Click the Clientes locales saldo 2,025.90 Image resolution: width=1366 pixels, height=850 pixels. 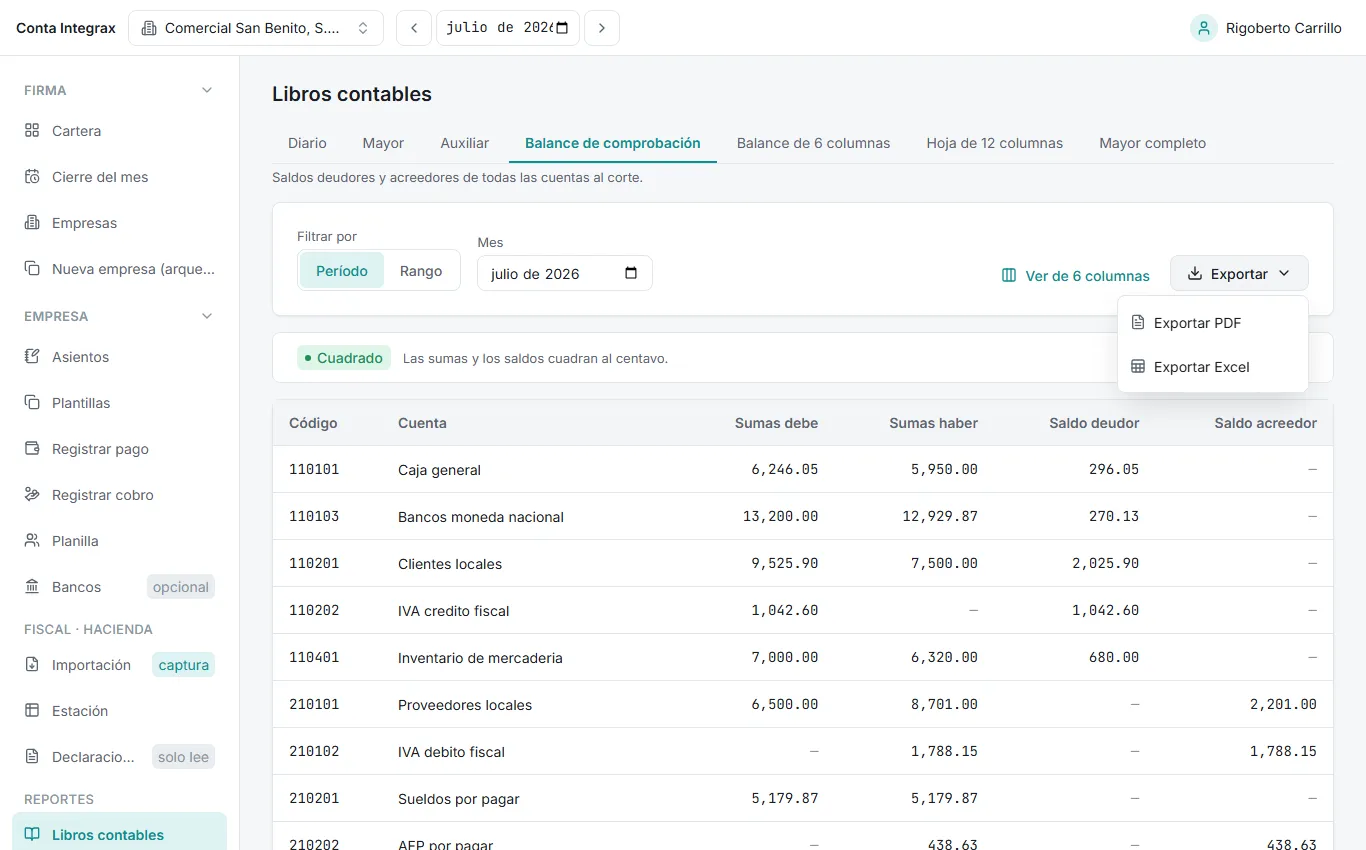pyautogui.click(x=1105, y=563)
